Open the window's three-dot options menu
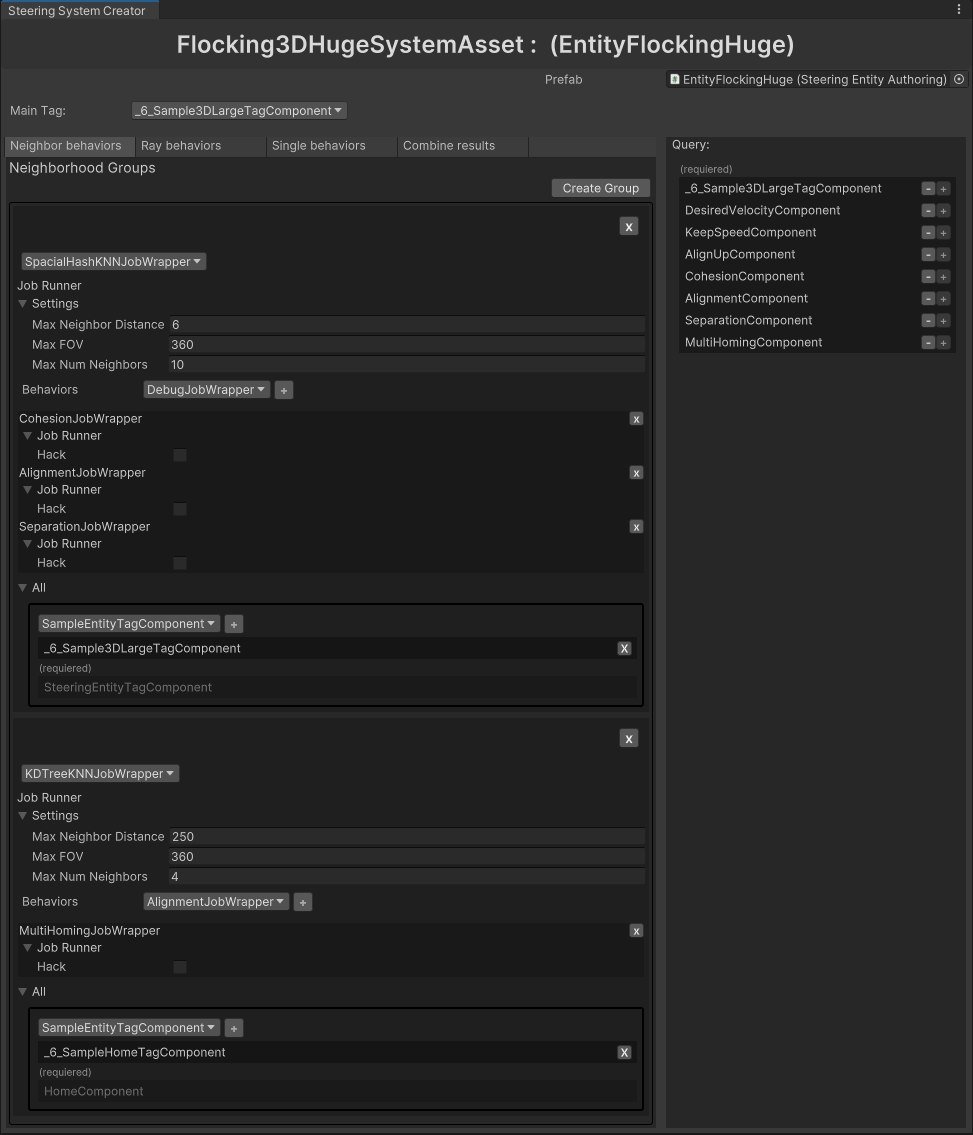 pyautogui.click(x=959, y=10)
